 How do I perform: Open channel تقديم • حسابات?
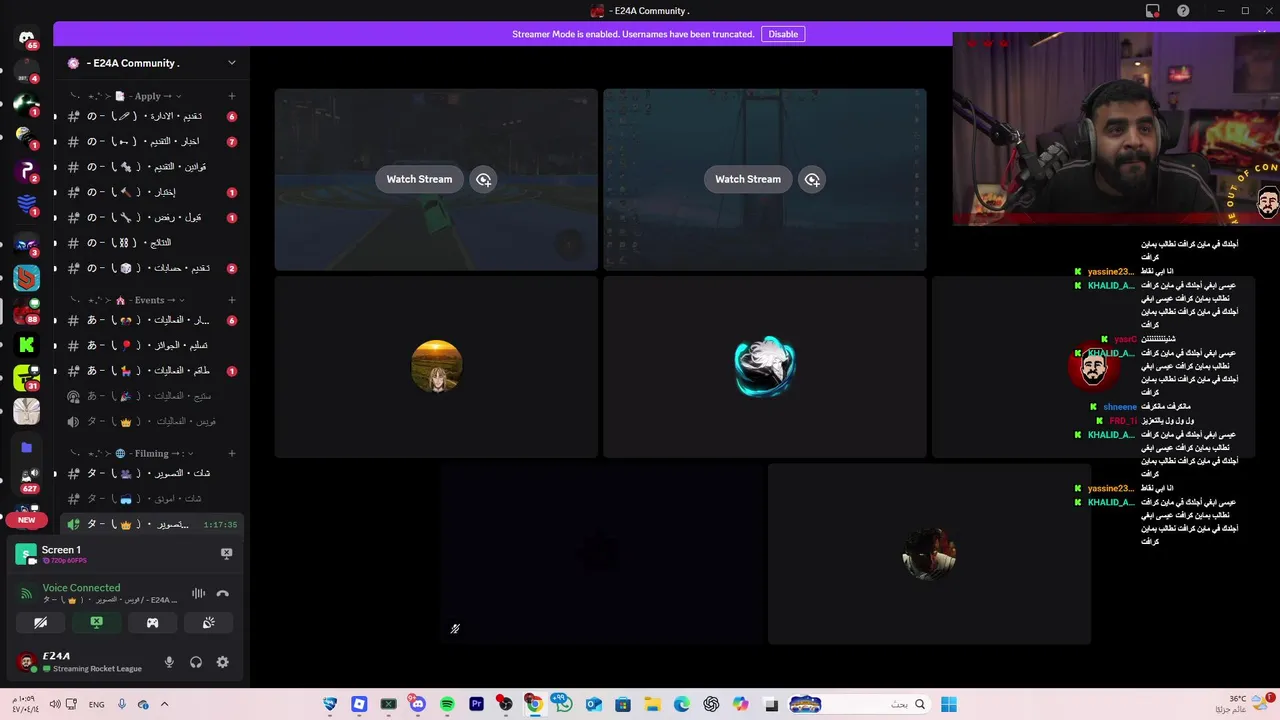tap(152, 268)
